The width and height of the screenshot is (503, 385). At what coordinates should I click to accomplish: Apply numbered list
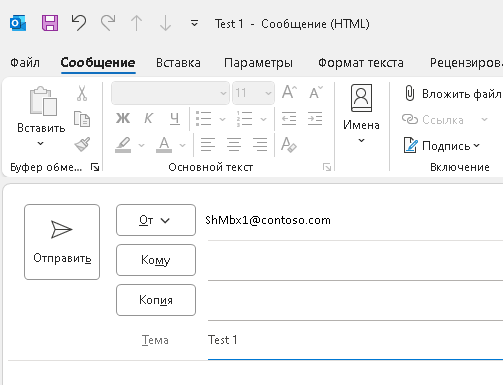click(244, 118)
